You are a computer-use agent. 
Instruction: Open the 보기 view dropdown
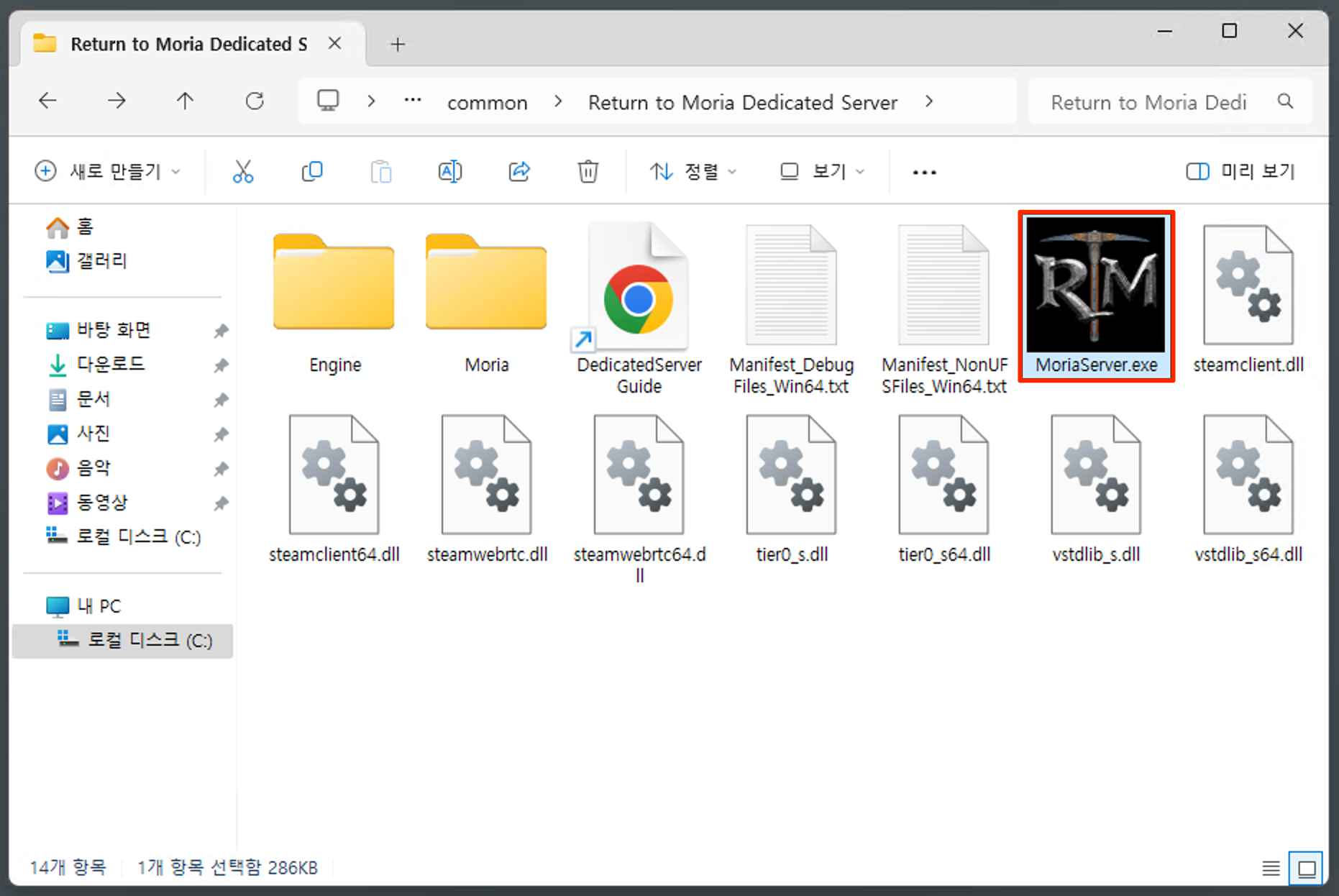822,172
